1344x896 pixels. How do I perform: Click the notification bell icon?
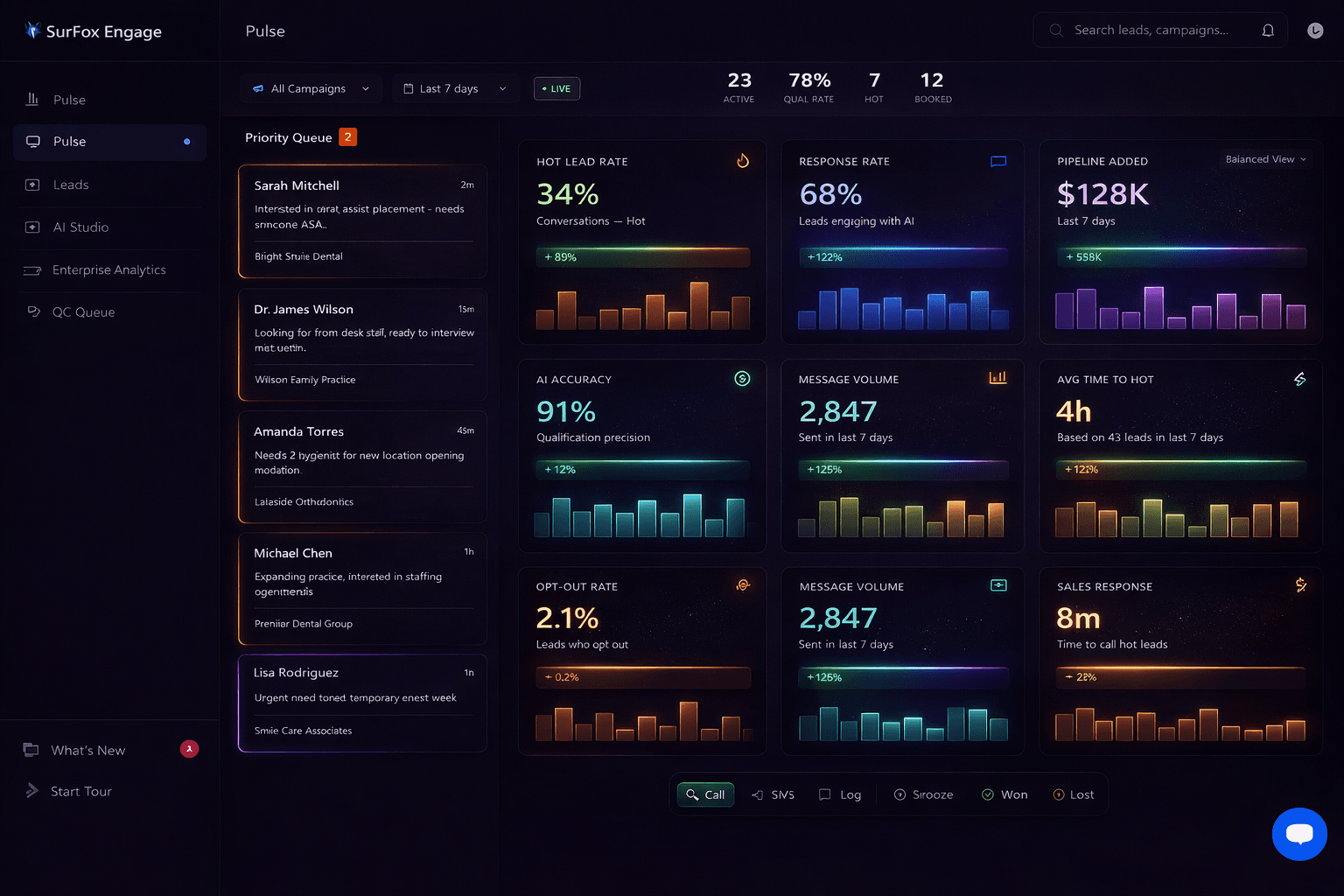point(1268,30)
